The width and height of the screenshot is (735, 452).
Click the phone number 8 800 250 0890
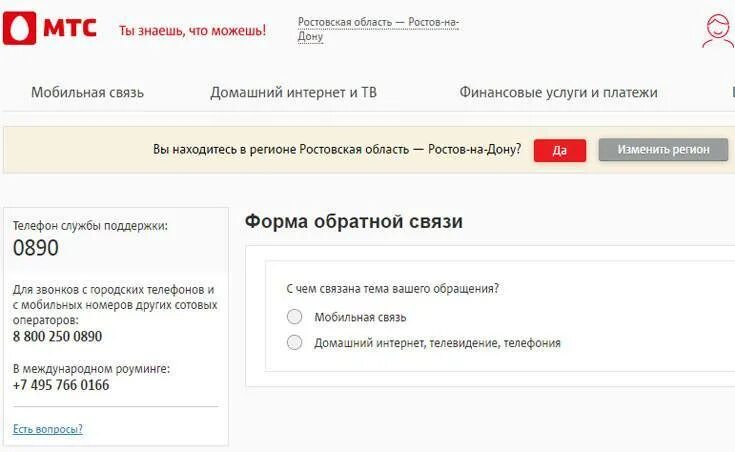pyautogui.click(x=57, y=337)
